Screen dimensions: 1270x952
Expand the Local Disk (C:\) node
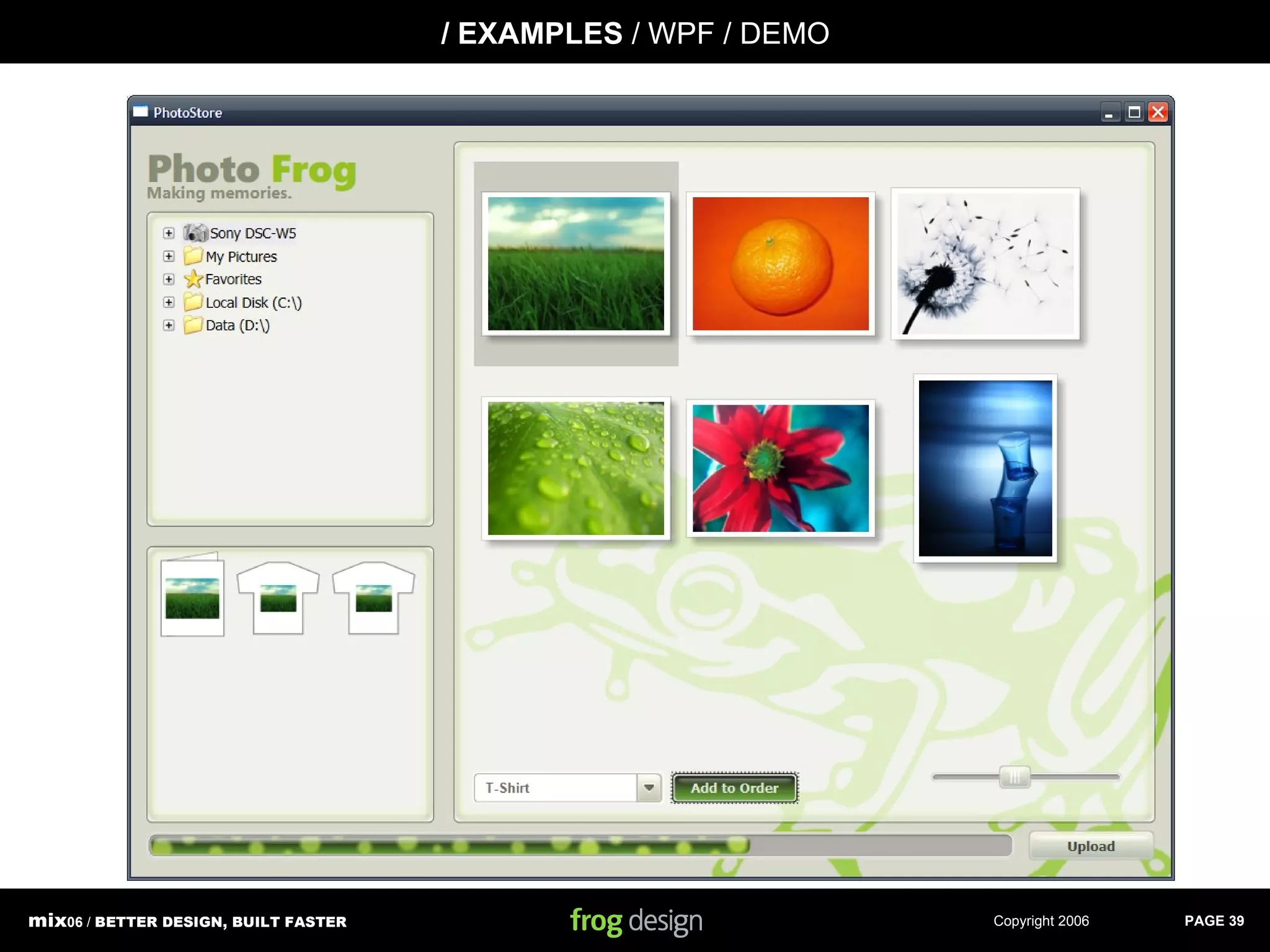coord(169,302)
